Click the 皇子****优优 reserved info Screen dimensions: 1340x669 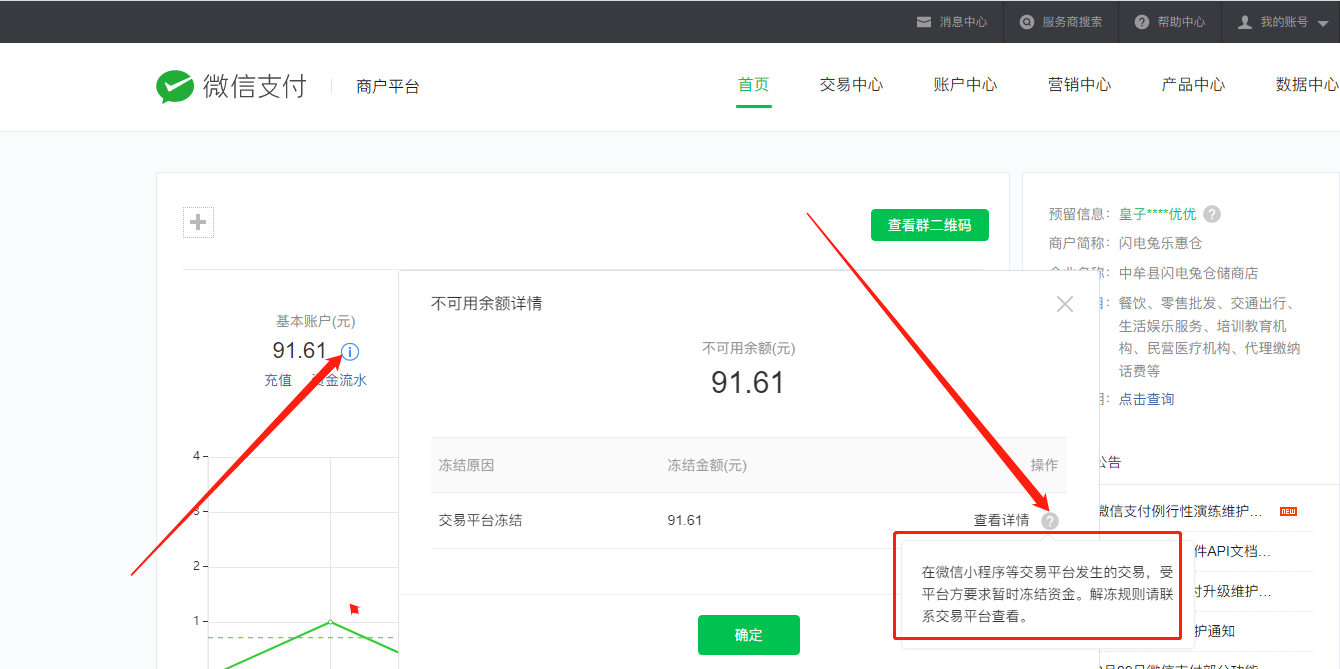(x=1157, y=214)
